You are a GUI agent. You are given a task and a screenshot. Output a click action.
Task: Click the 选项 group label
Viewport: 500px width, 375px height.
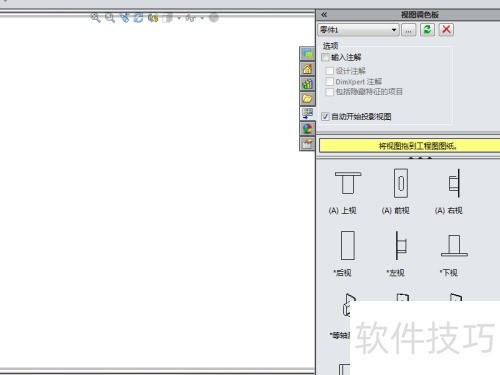point(330,46)
